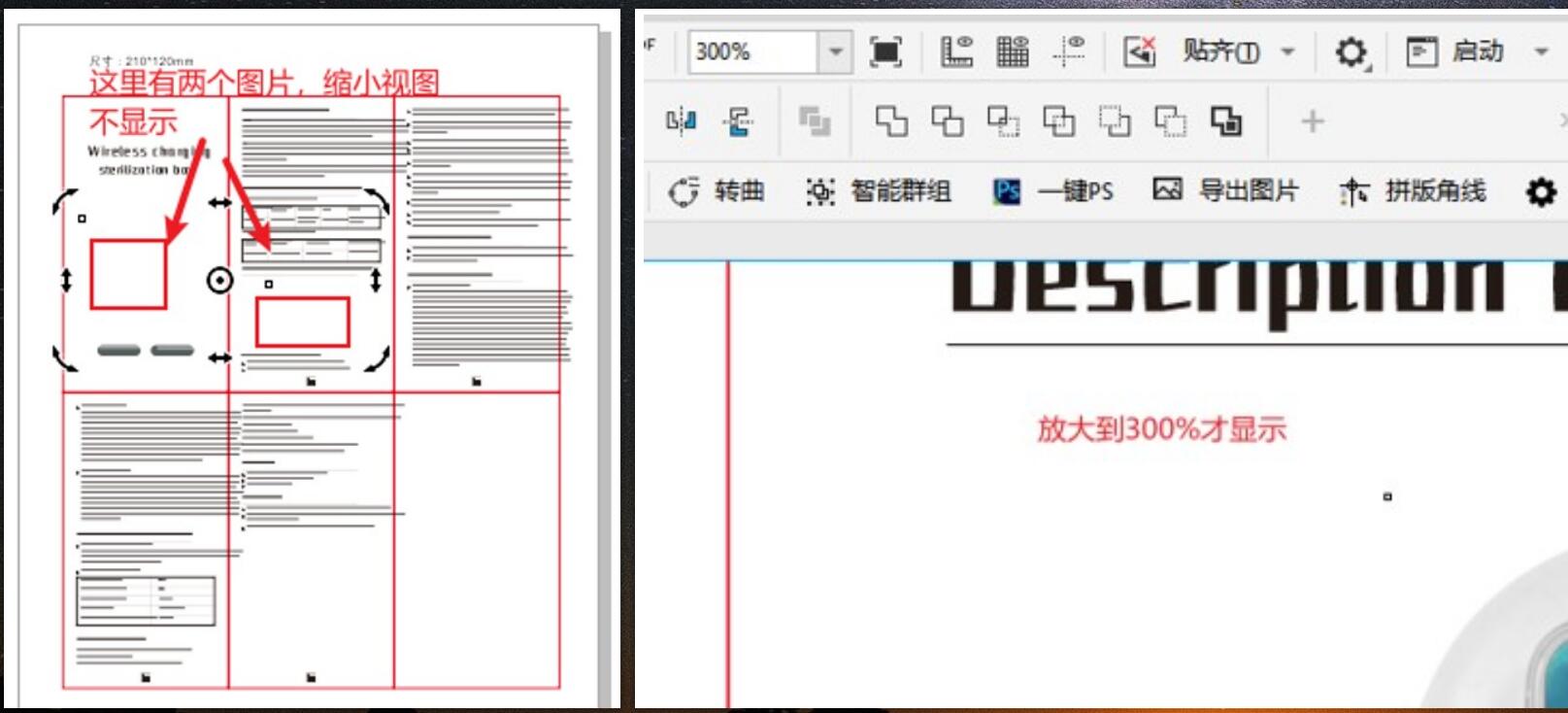1568x713 pixels.
Task: Click the full-screen preview icon
Action: tap(885, 51)
